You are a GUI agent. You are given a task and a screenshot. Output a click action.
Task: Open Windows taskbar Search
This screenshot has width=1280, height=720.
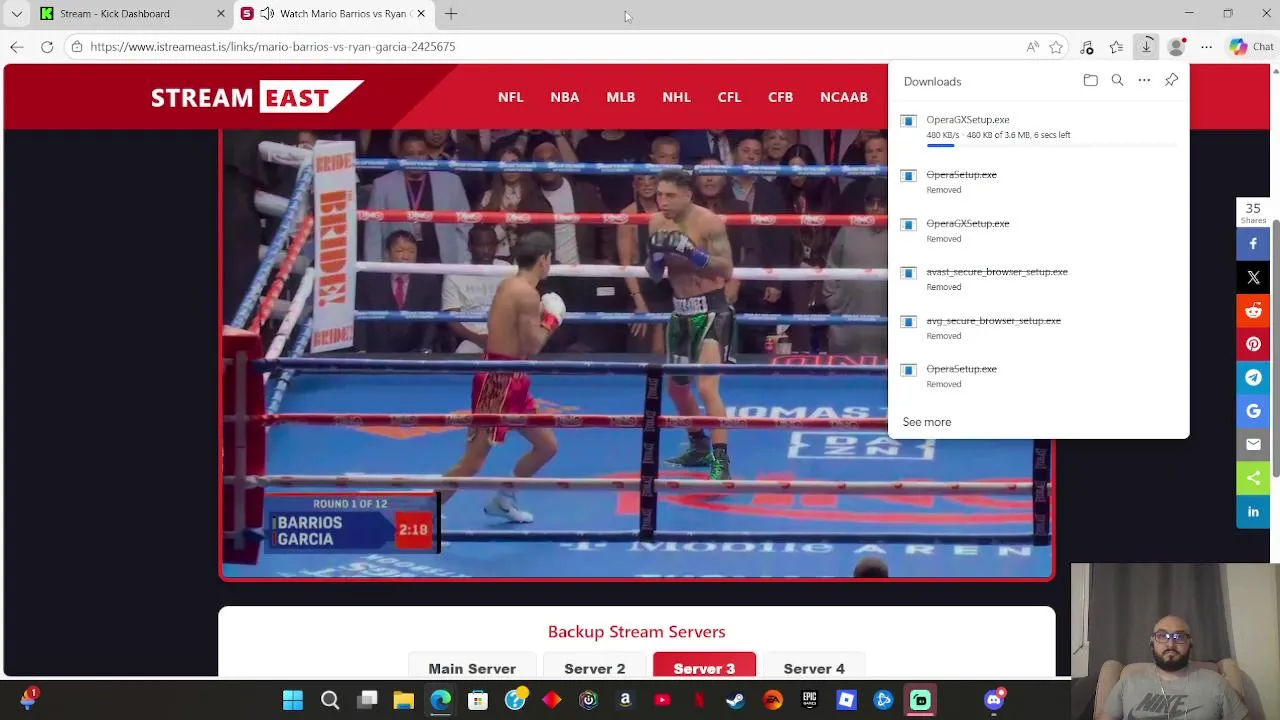click(330, 700)
